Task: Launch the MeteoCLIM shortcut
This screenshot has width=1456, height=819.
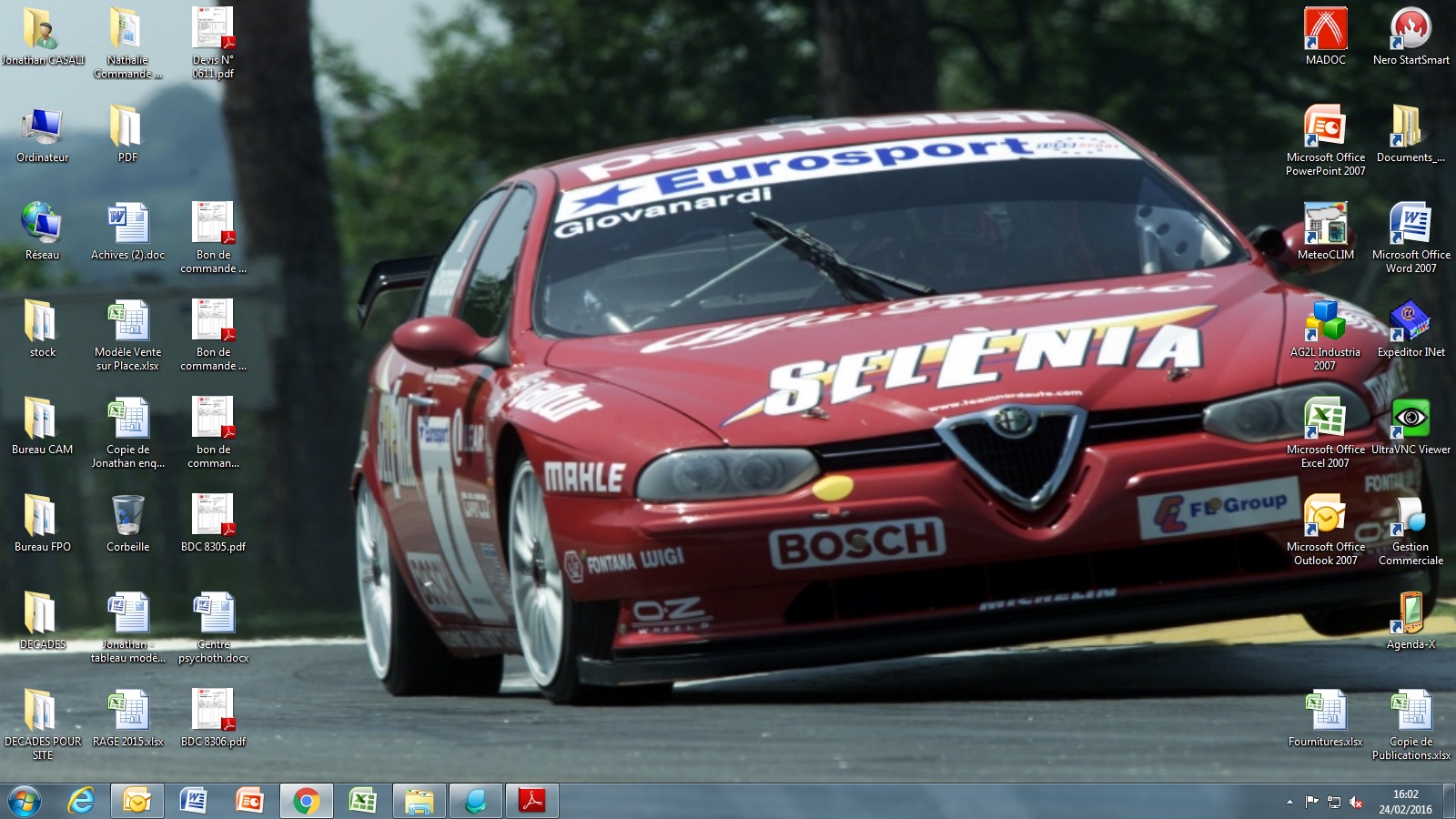Action: click(x=1325, y=232)
